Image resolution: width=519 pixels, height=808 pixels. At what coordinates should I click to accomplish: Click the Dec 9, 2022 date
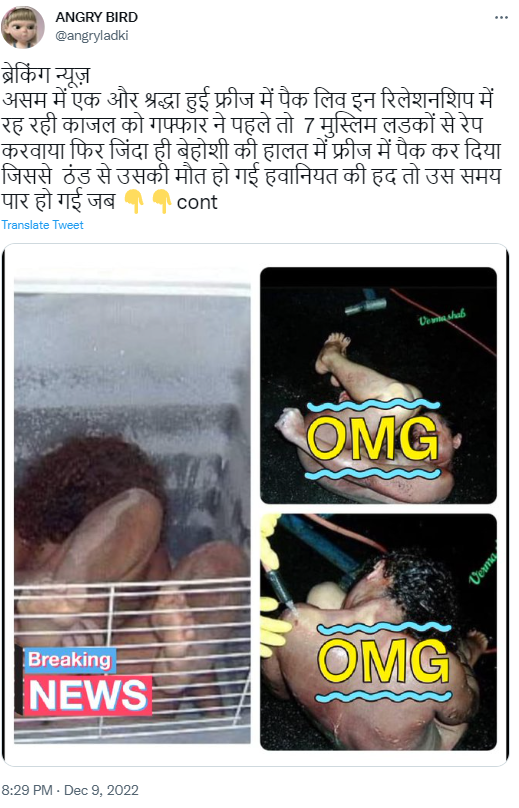pos(102,790)
